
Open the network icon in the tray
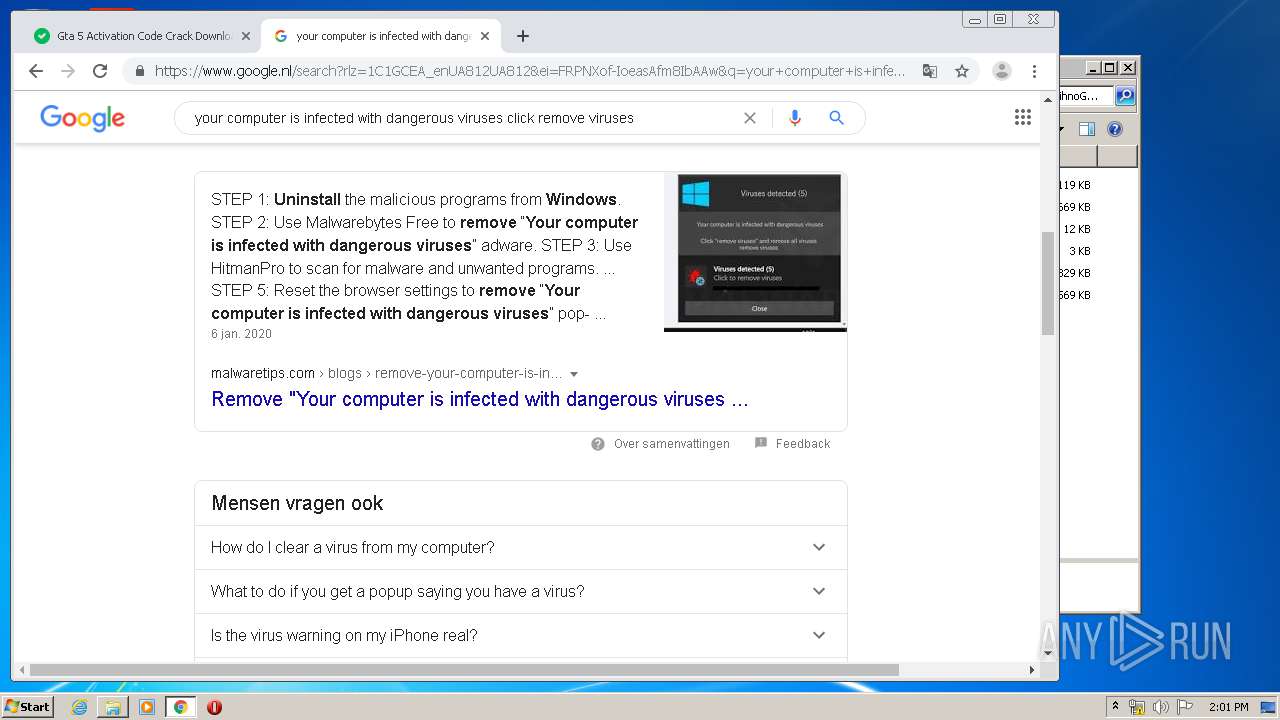[x=1136, y=707]
